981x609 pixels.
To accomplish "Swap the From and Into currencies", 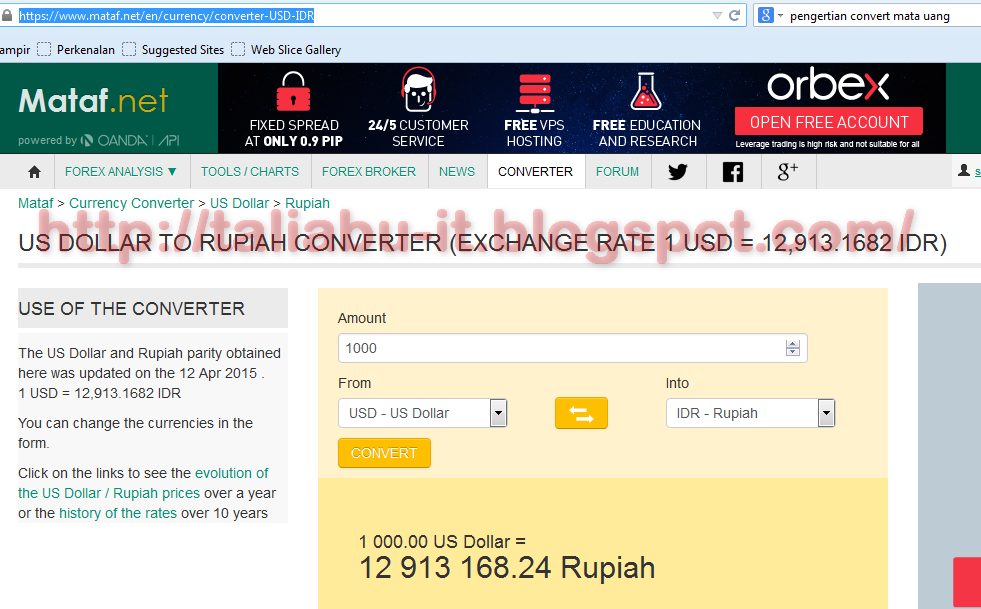I will click(x=581, y=413).
